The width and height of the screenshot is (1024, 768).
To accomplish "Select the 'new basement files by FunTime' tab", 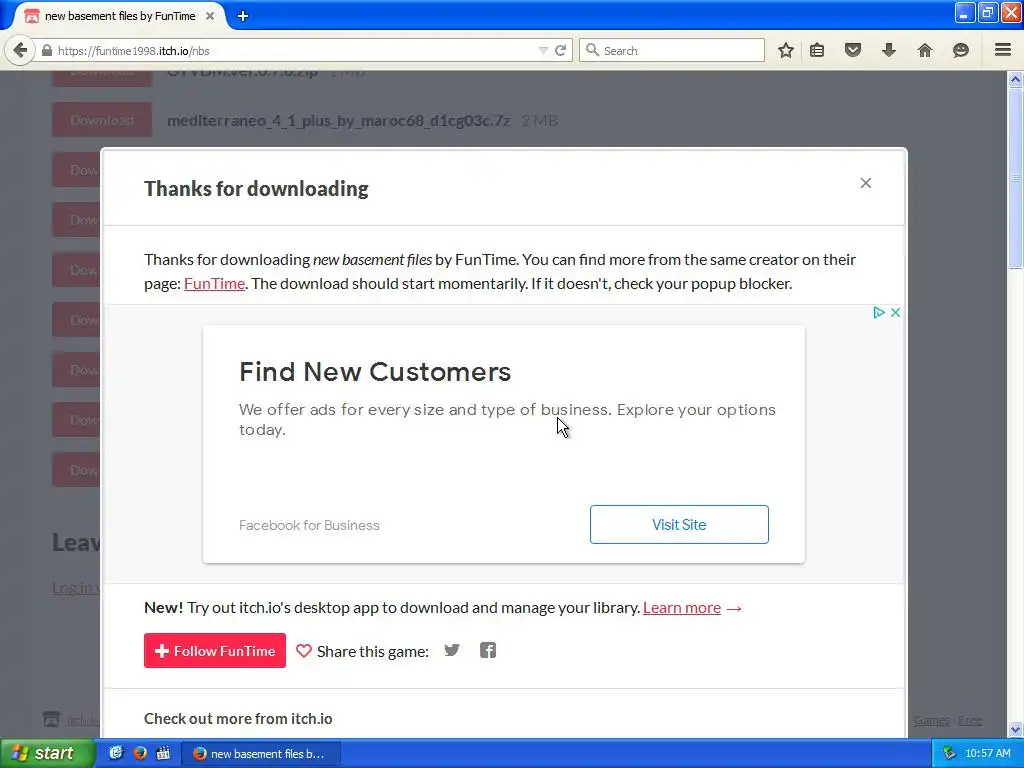I will (x=120, y=16).
